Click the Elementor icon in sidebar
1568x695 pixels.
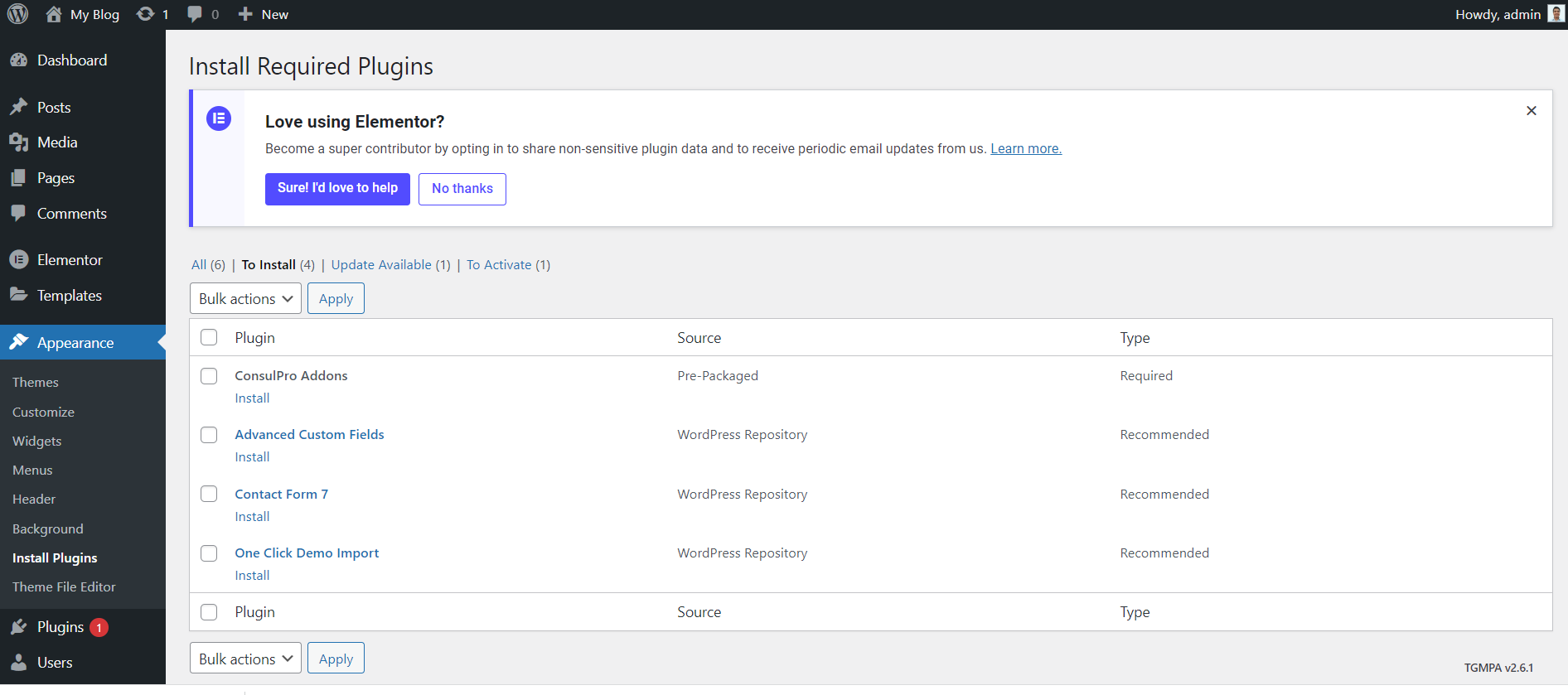tap(18, 260)
